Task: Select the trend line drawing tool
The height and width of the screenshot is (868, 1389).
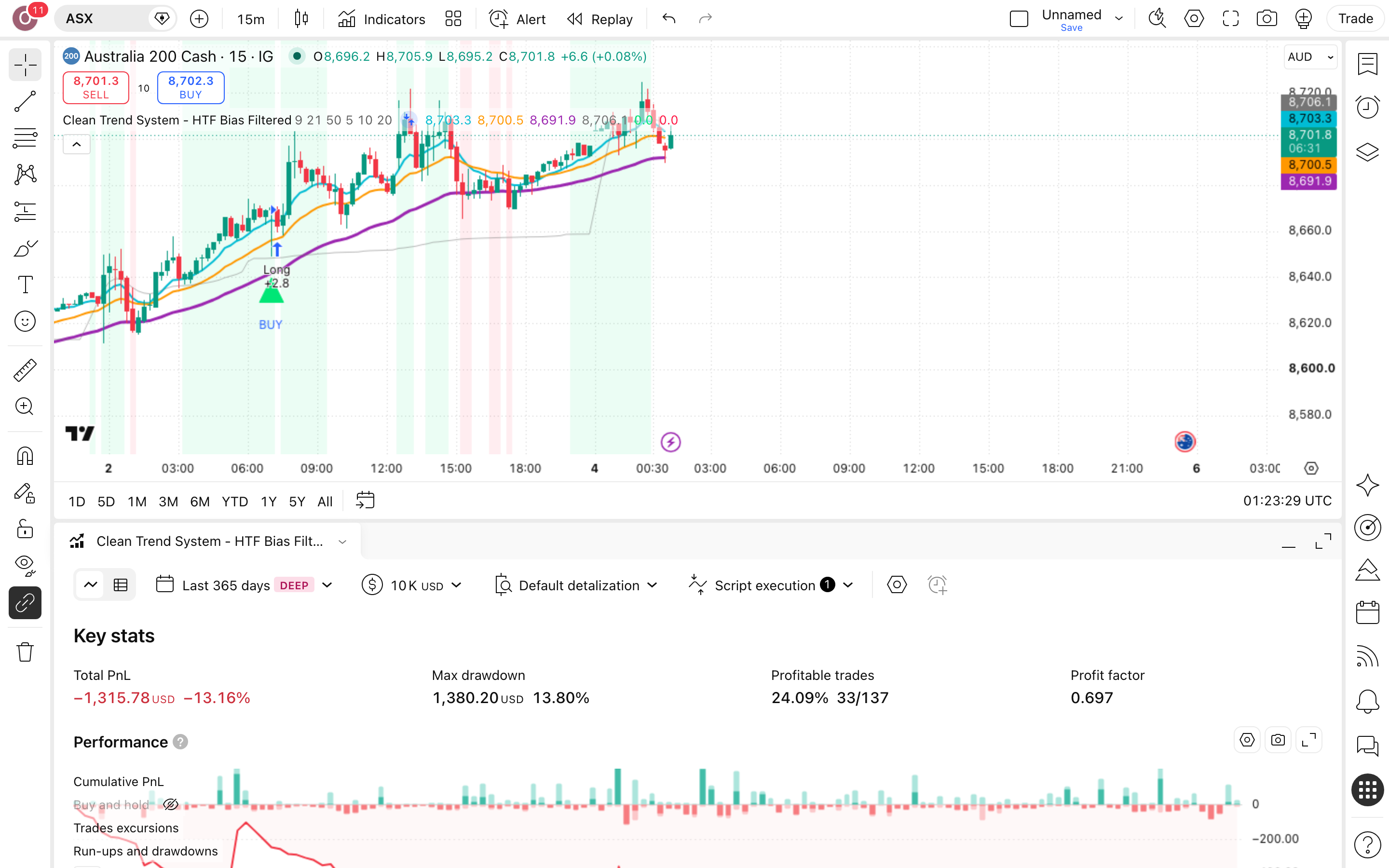Action: click(x=25, y=101)
